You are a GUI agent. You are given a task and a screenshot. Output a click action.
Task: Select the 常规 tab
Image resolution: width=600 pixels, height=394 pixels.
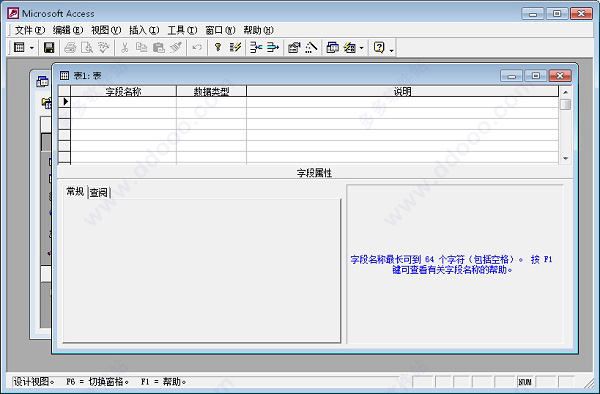click(75, 191)
